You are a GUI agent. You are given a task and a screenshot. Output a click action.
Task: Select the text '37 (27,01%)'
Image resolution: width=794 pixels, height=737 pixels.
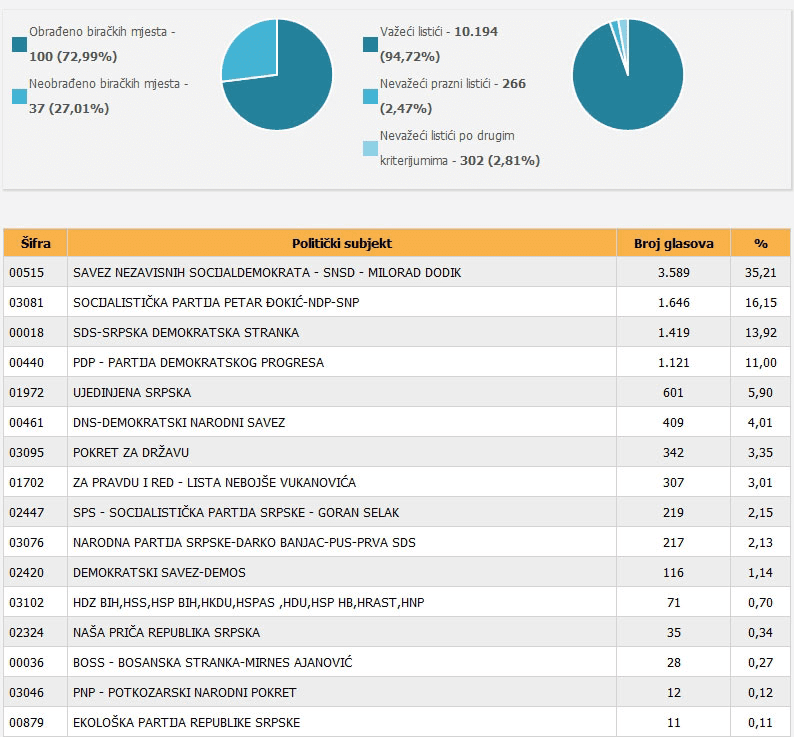click(x=69, y=108)
